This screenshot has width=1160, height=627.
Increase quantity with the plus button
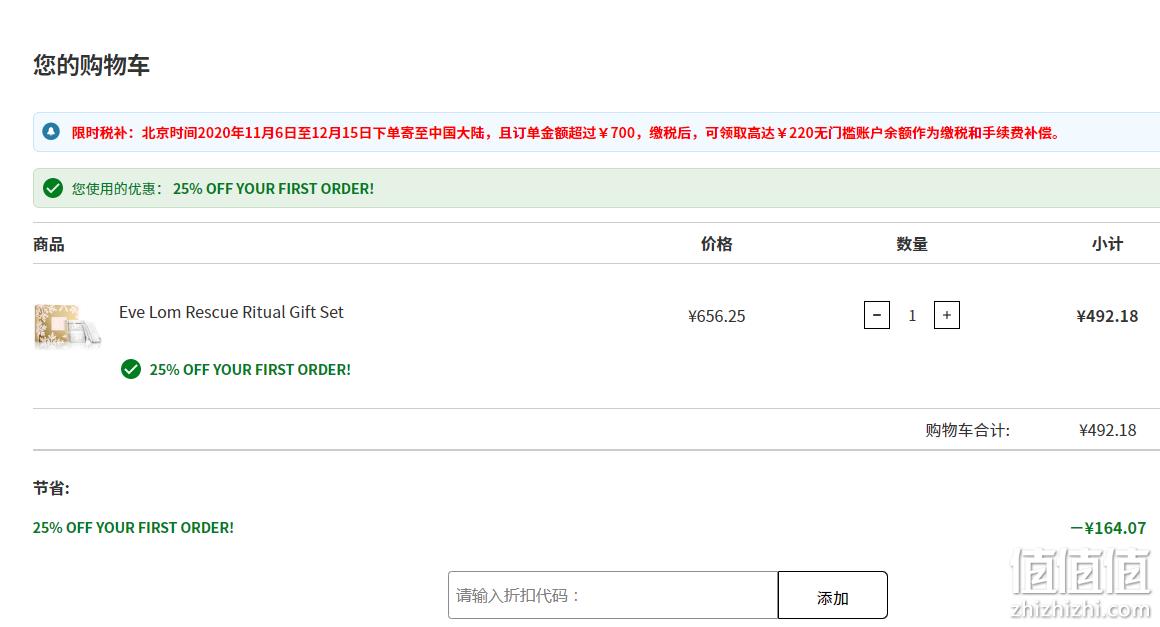tap(947, 315)
